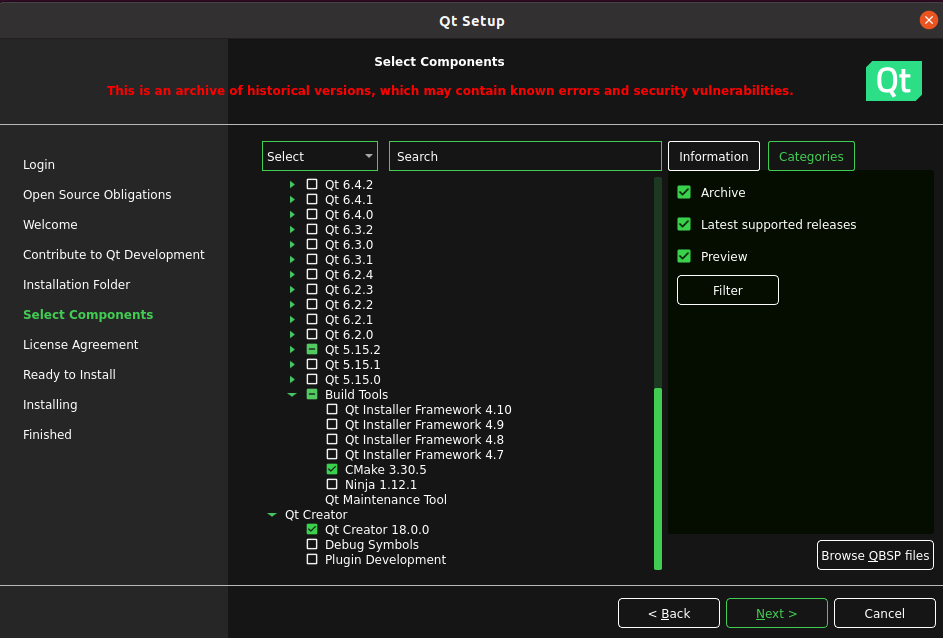Click Installation Folder step label
Image resolution: width=943 pixels, height=638 pixels.
click(76, 284)
